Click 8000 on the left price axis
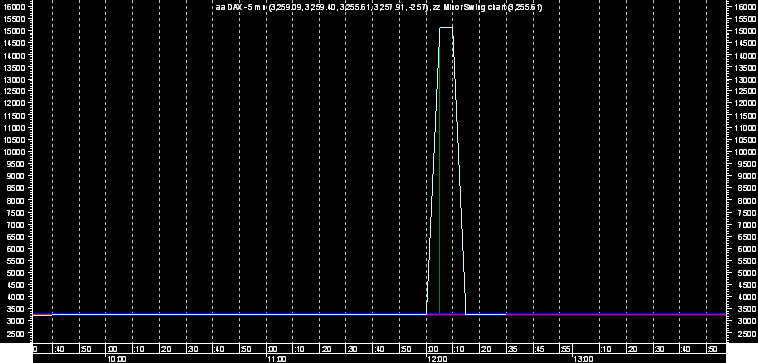 (15, 200)
